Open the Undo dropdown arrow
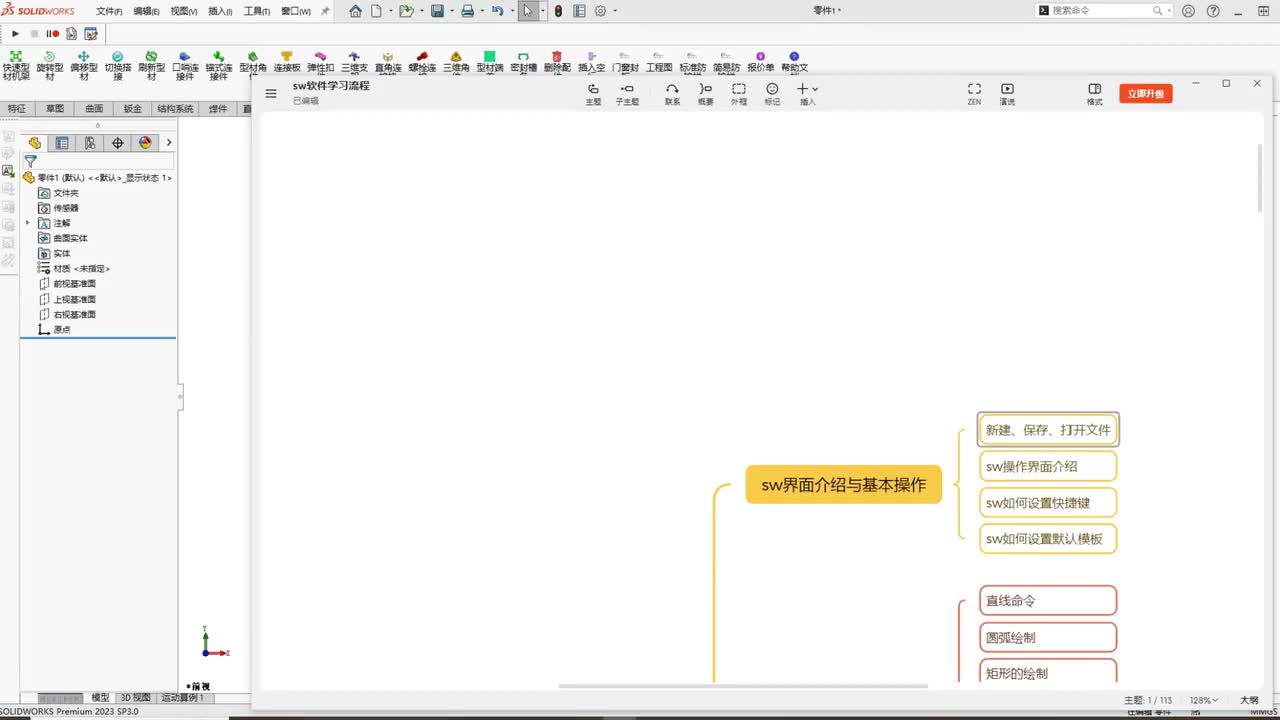 pyautogui.click(x=512, y=11)
